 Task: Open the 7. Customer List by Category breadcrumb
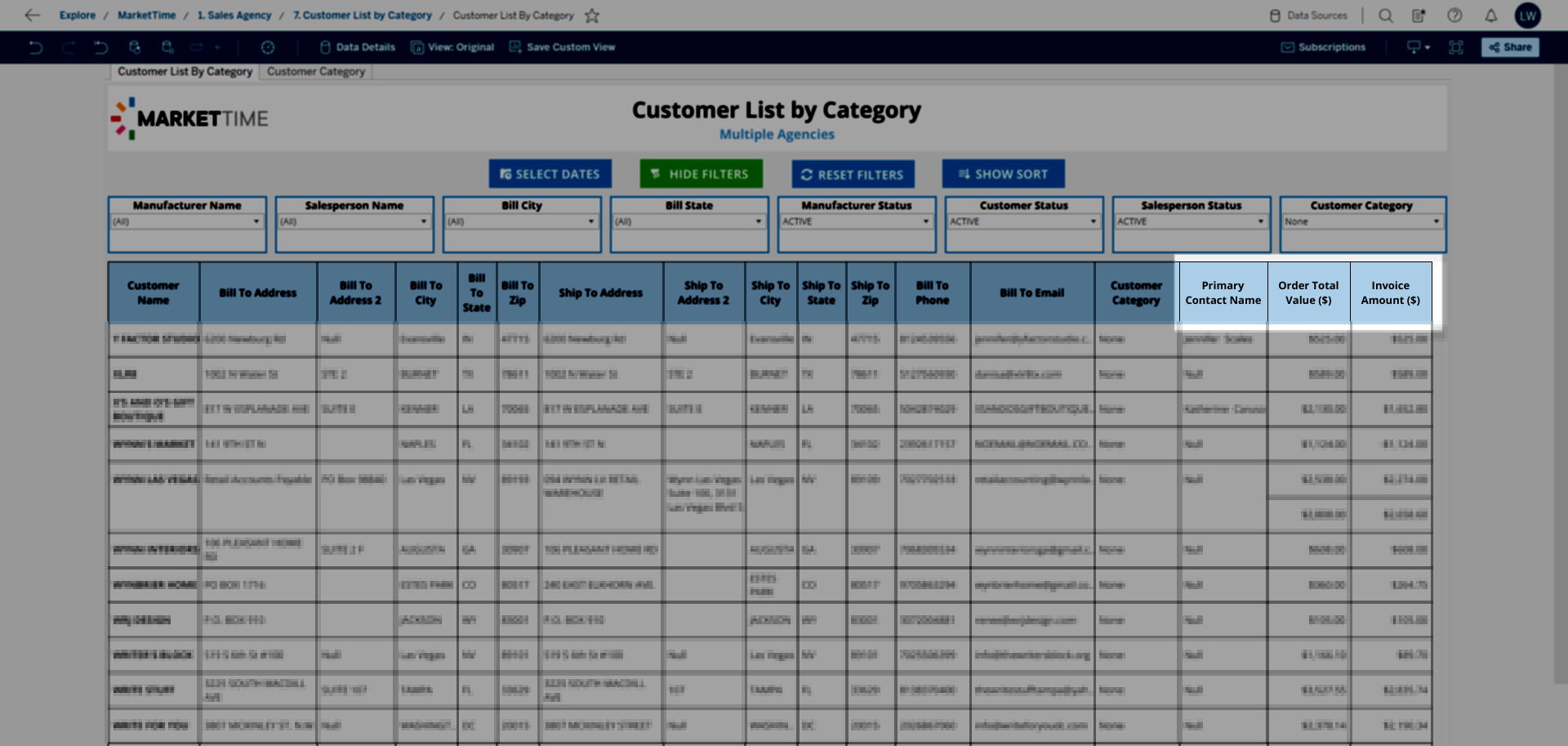(363, 15)
